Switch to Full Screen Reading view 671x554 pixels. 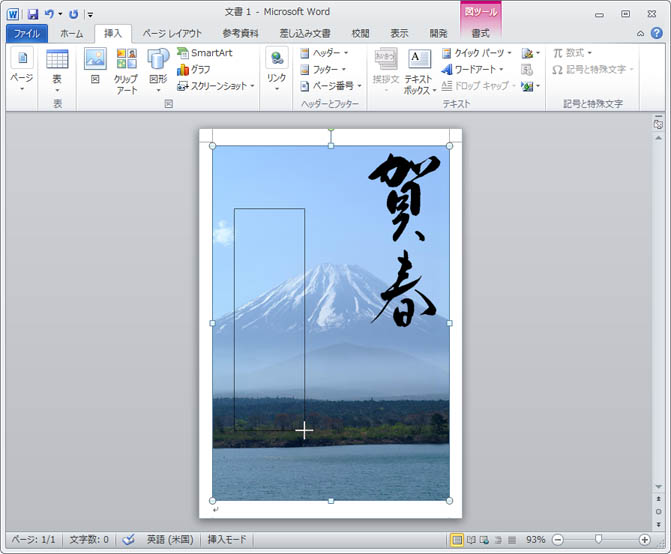click(x=471, y=539)
